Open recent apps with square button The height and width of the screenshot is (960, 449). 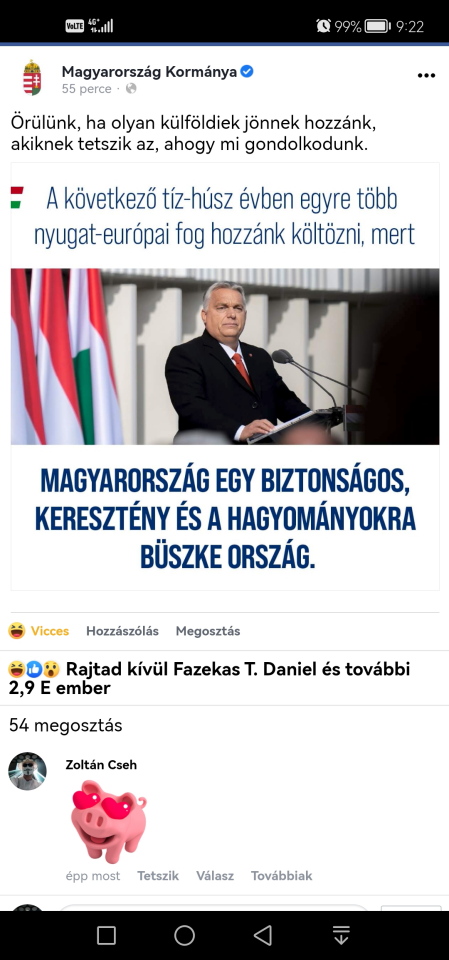(x=107, y=935)
